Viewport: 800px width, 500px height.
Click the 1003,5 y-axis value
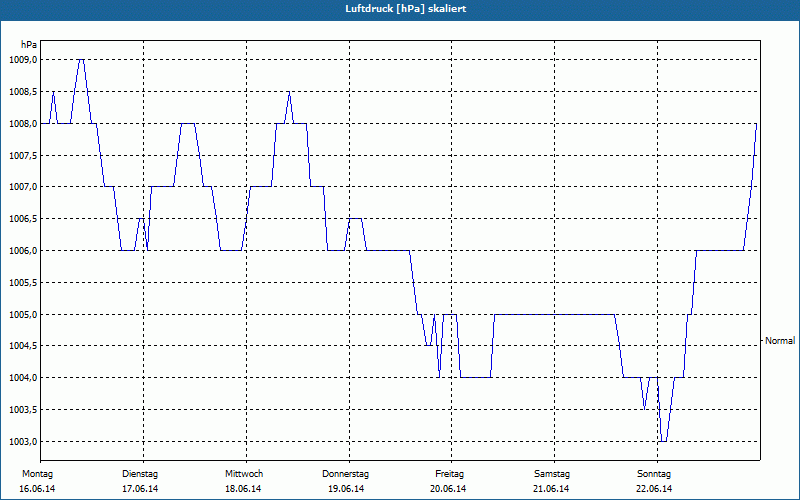pyautogui.click(x=23, y=410)
